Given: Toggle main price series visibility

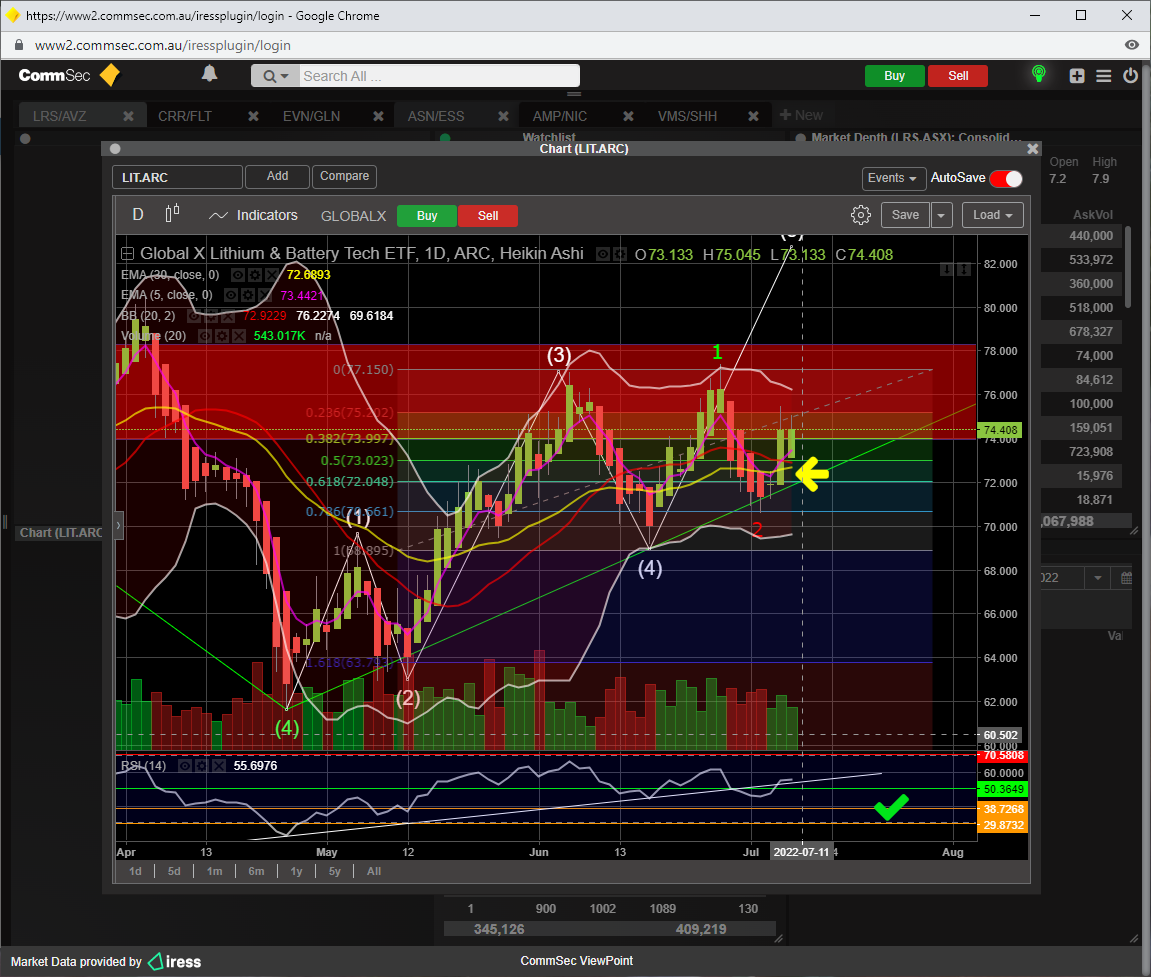Looking at the screenshot, I should pos(603,254).
